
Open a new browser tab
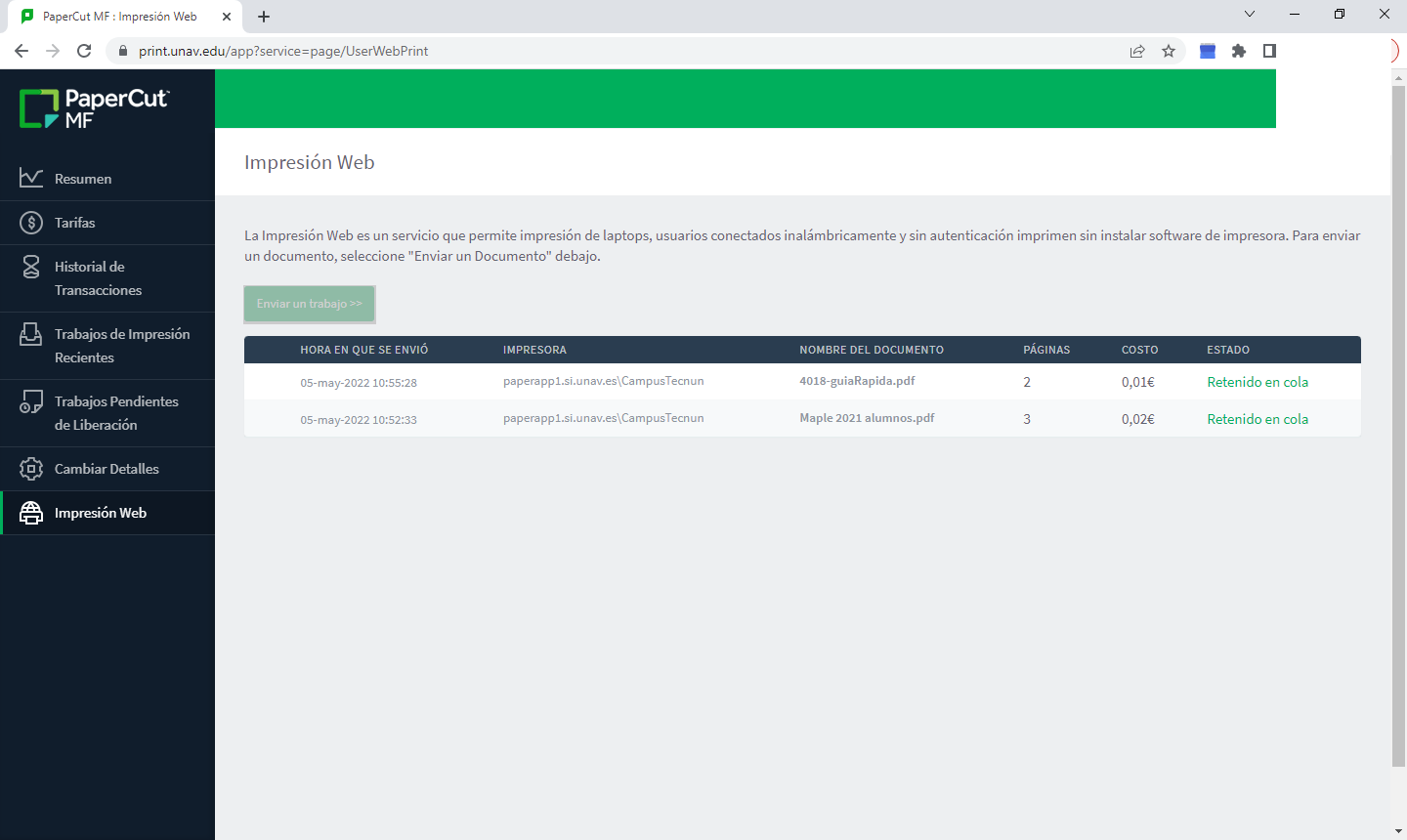[x=264, y=17]
